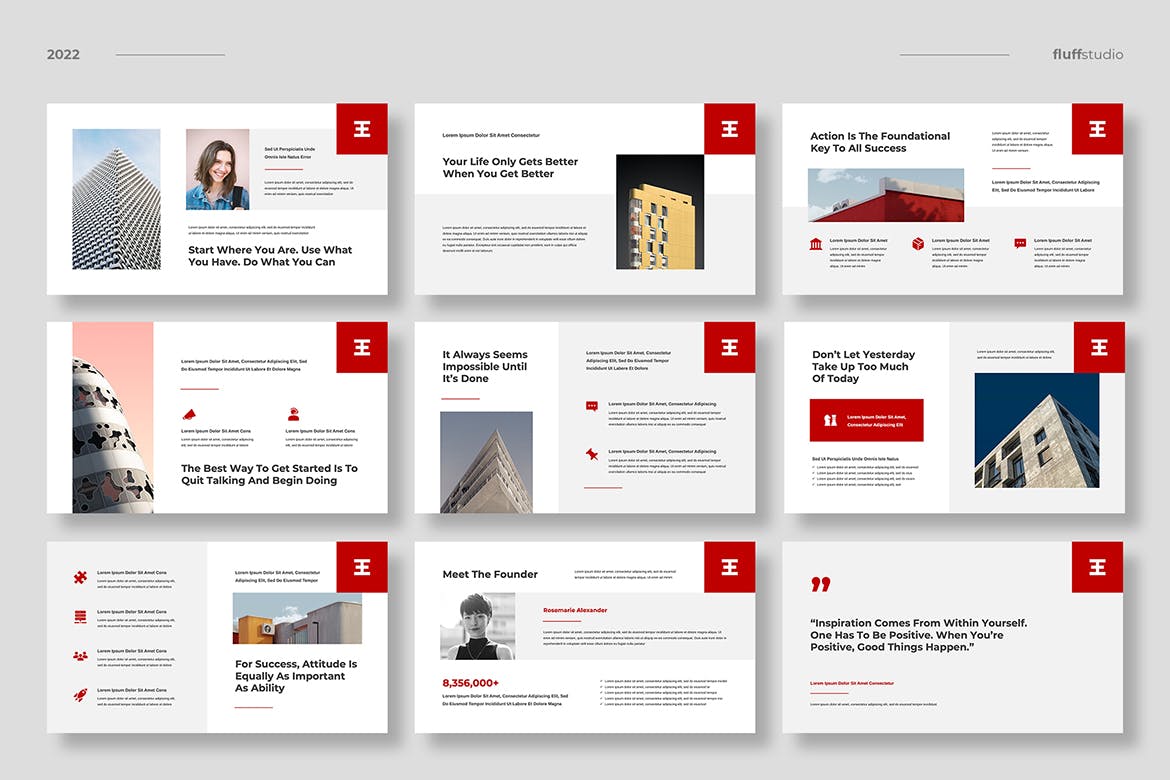Viewport: 1170px width, 780px height.
Task: Select the yellow building photo on the life slide
Action: [x=660, y=210]
